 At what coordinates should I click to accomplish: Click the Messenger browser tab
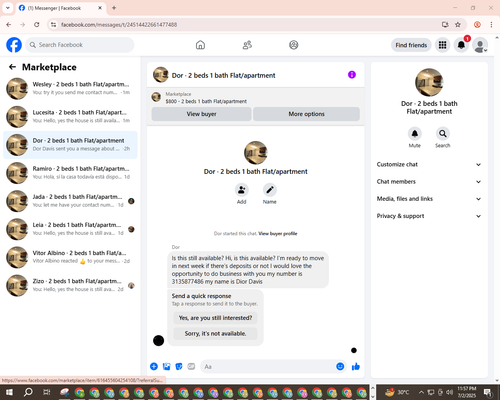[x=61, y=8]
